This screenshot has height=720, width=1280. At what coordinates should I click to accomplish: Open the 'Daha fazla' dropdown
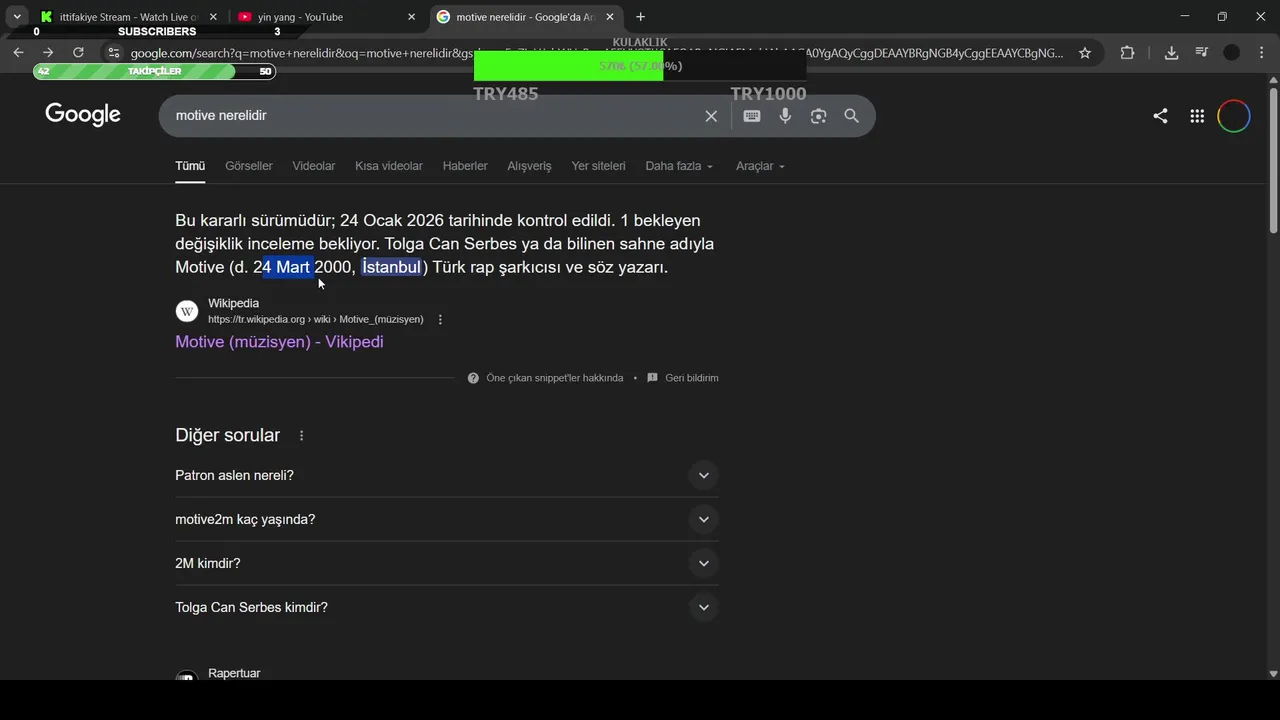coord(679,166)
